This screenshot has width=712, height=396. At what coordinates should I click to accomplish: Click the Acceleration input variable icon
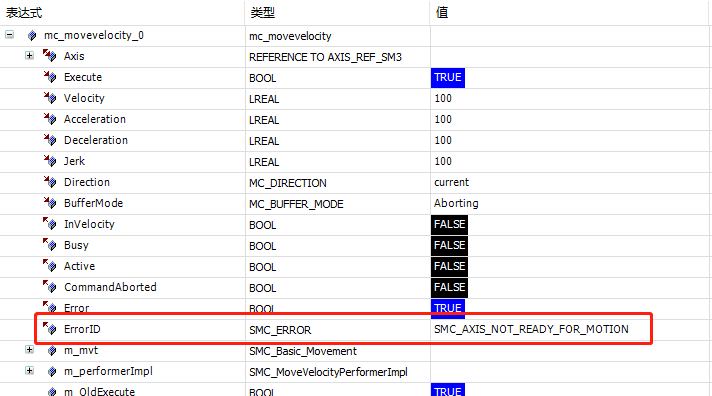tap(50, 119)
